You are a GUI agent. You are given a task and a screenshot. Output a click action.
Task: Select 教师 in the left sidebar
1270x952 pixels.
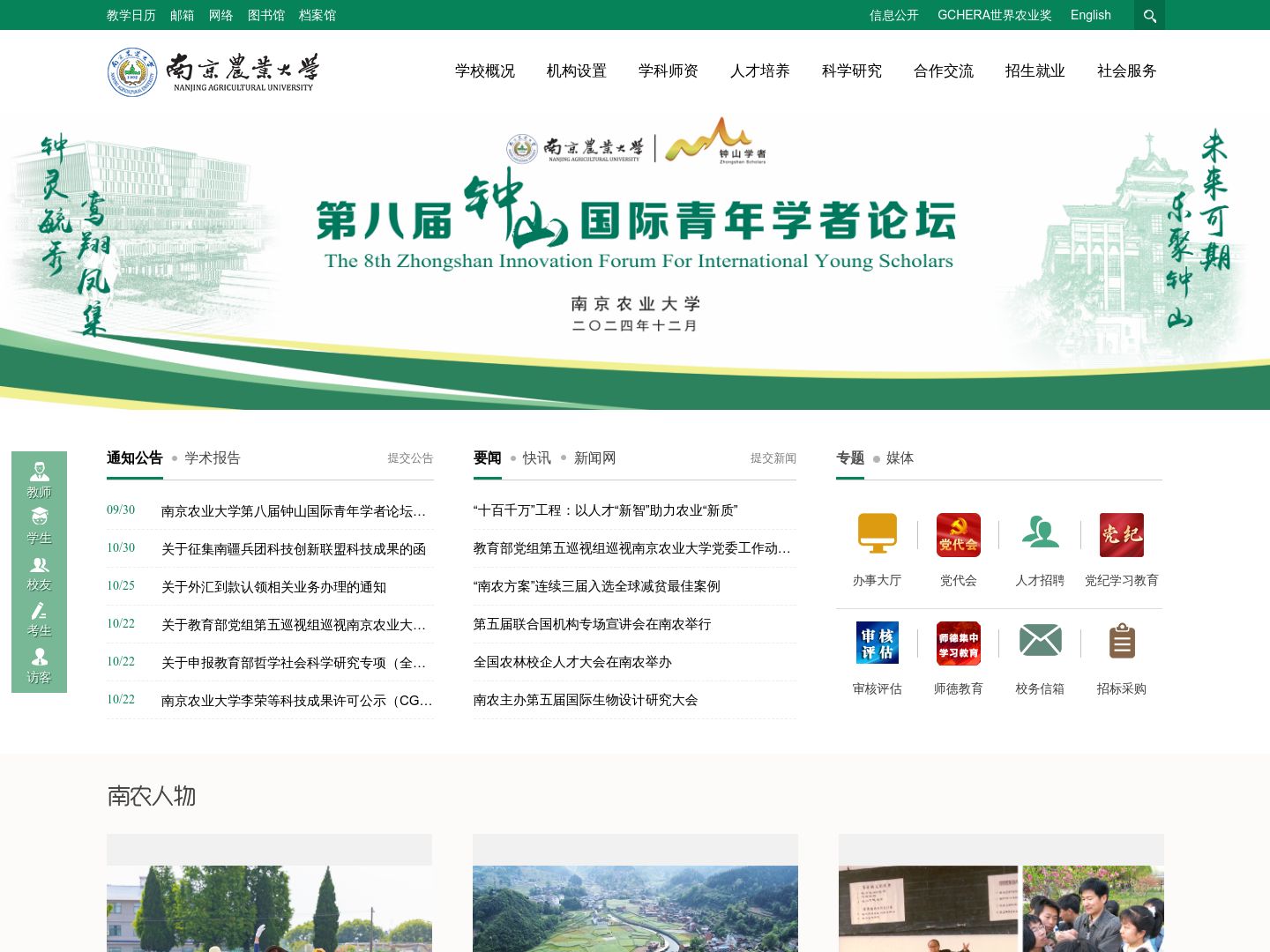pos(39,480)
